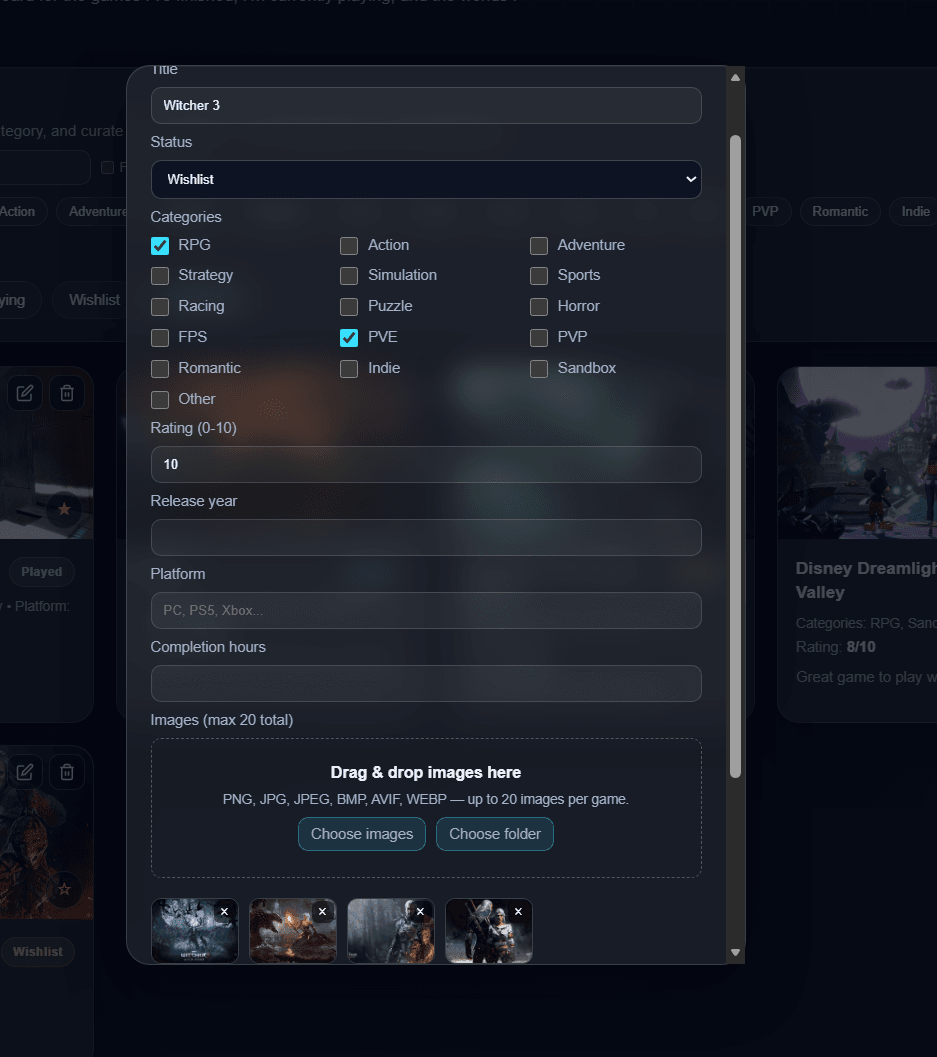937x1057 pixels.
Task: Click the Drag & drop images here zone
Action: pyautogui.click(x=426, y=808)
